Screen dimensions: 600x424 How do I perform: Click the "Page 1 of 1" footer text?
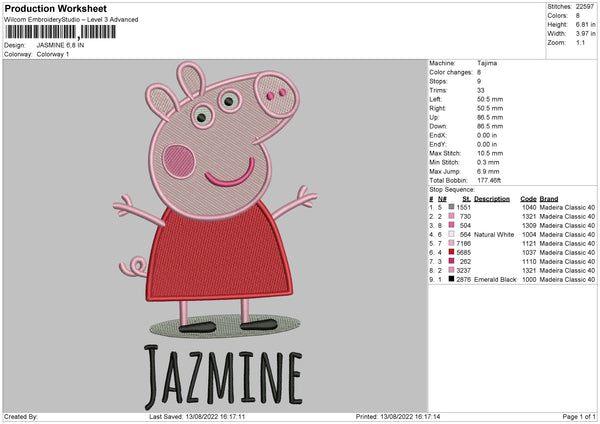point(579,416)
